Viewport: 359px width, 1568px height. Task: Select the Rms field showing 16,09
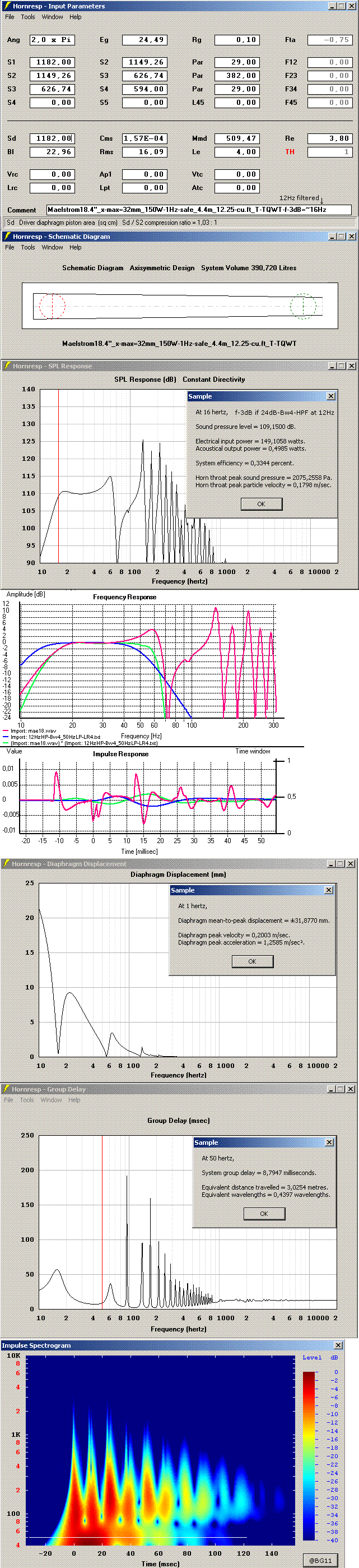[144, 152]
